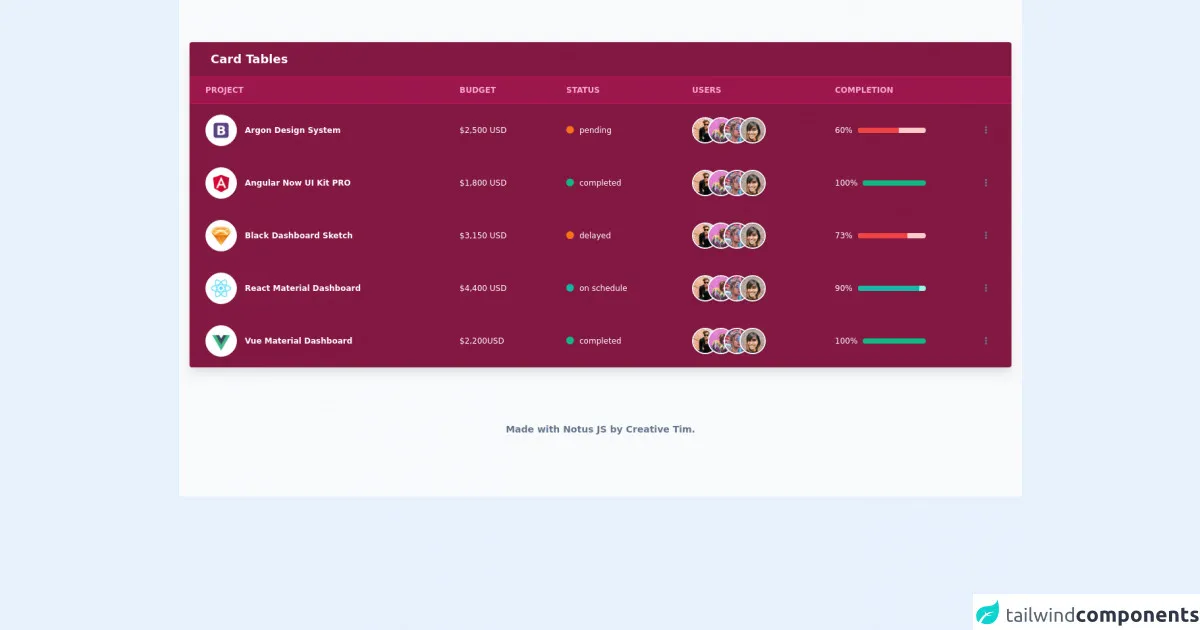Open the Creative Tim footer link
Image resolution: width=1200 pixels, height=630 pixels.
point(659,429)
